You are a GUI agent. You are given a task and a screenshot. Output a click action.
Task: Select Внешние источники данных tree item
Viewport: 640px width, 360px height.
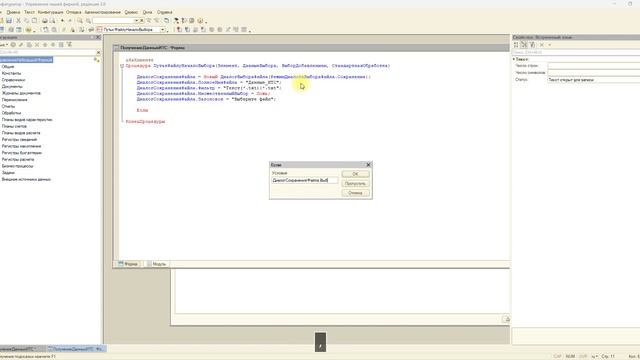click(26, 179)
